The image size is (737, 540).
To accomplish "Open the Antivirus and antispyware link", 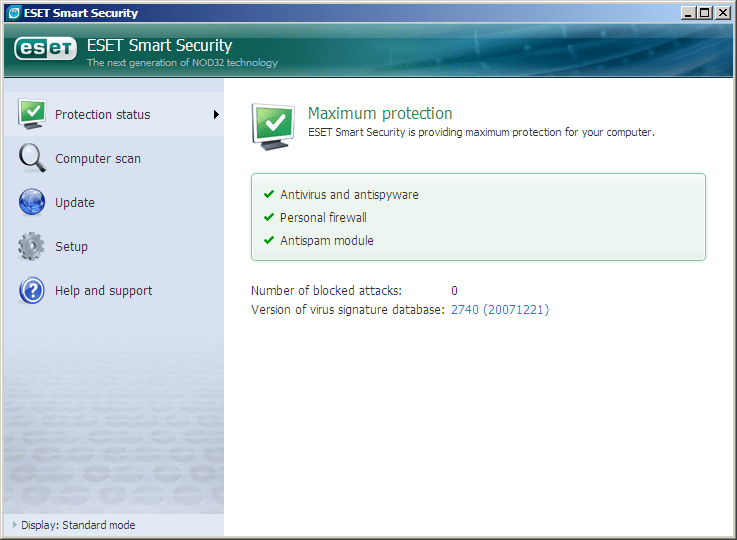I will [x=349, y=195].
